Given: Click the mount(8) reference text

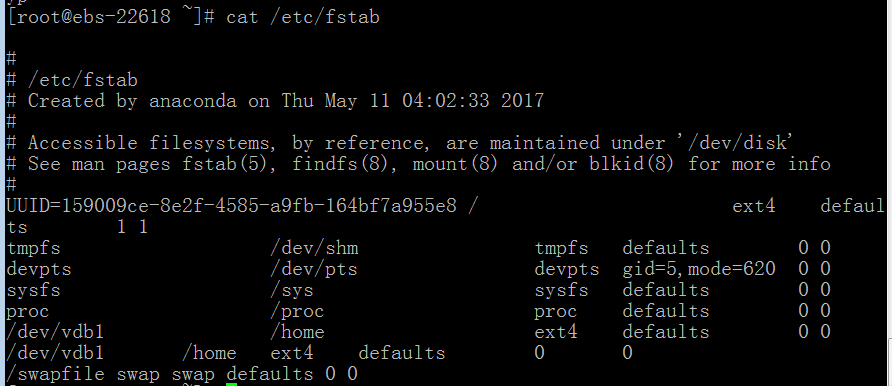Looking at the screenshot, I should point(456,164).
